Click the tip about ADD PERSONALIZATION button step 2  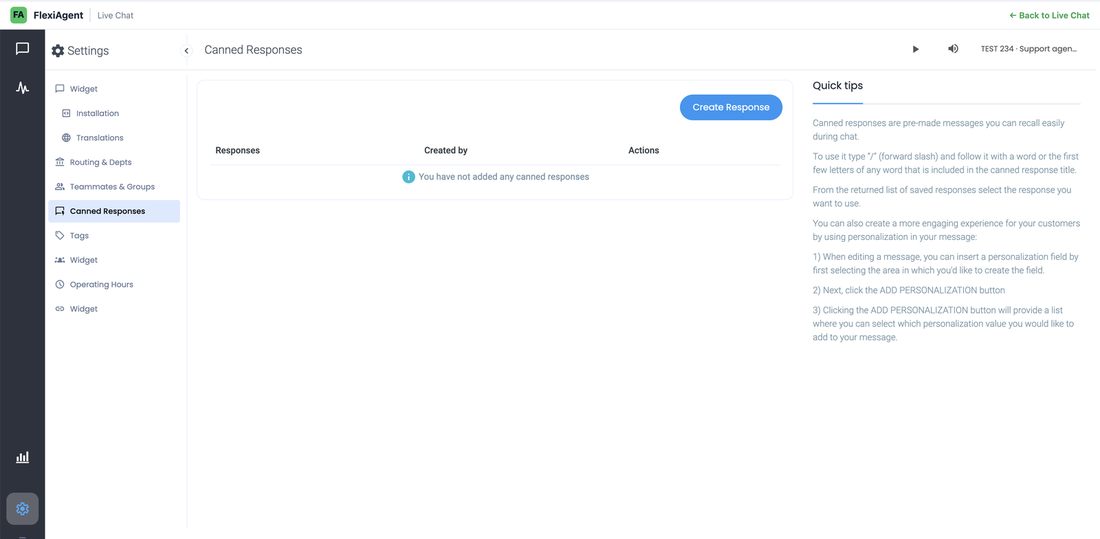(908, 290)
